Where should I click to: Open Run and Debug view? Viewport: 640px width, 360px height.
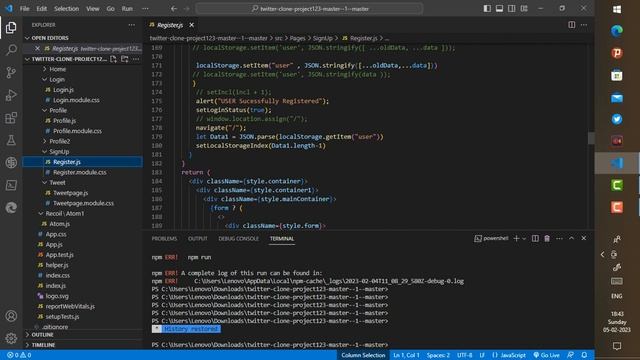(x=11, y=95)
